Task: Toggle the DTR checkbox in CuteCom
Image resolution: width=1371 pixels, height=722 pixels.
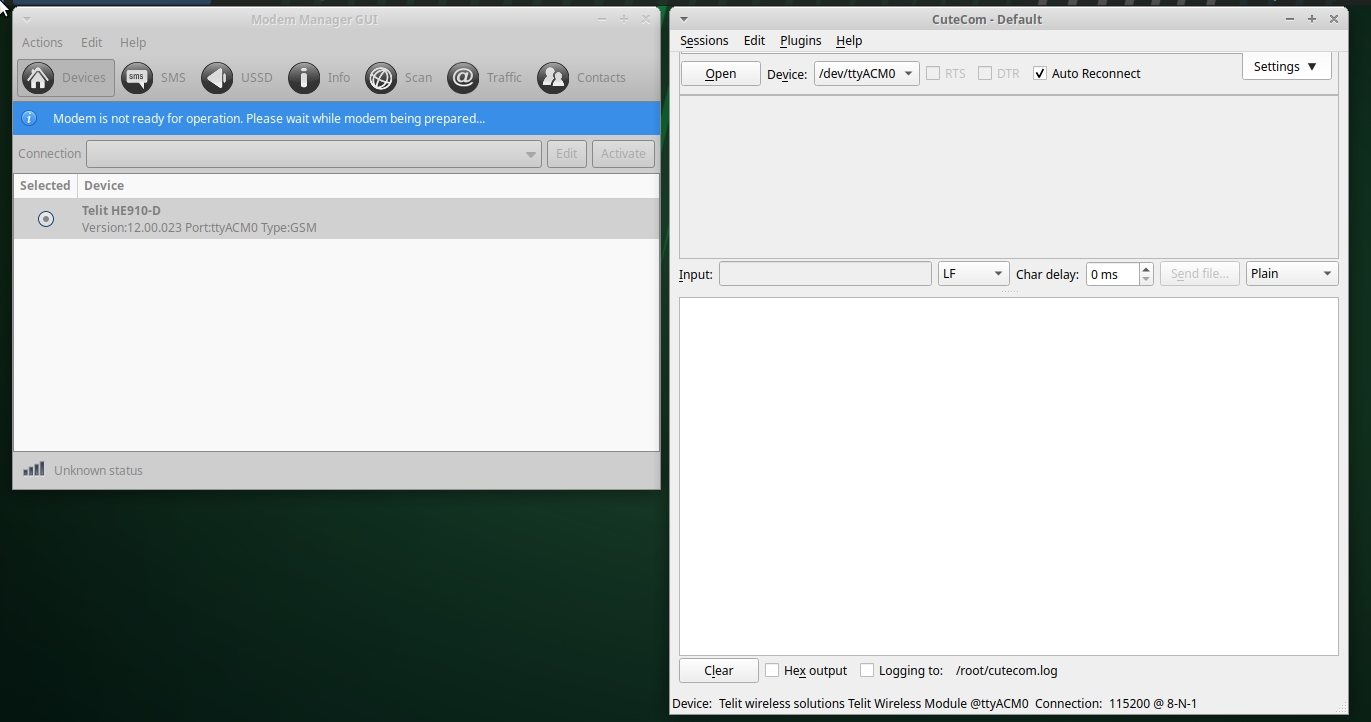Action: click(x=985, y=73)
